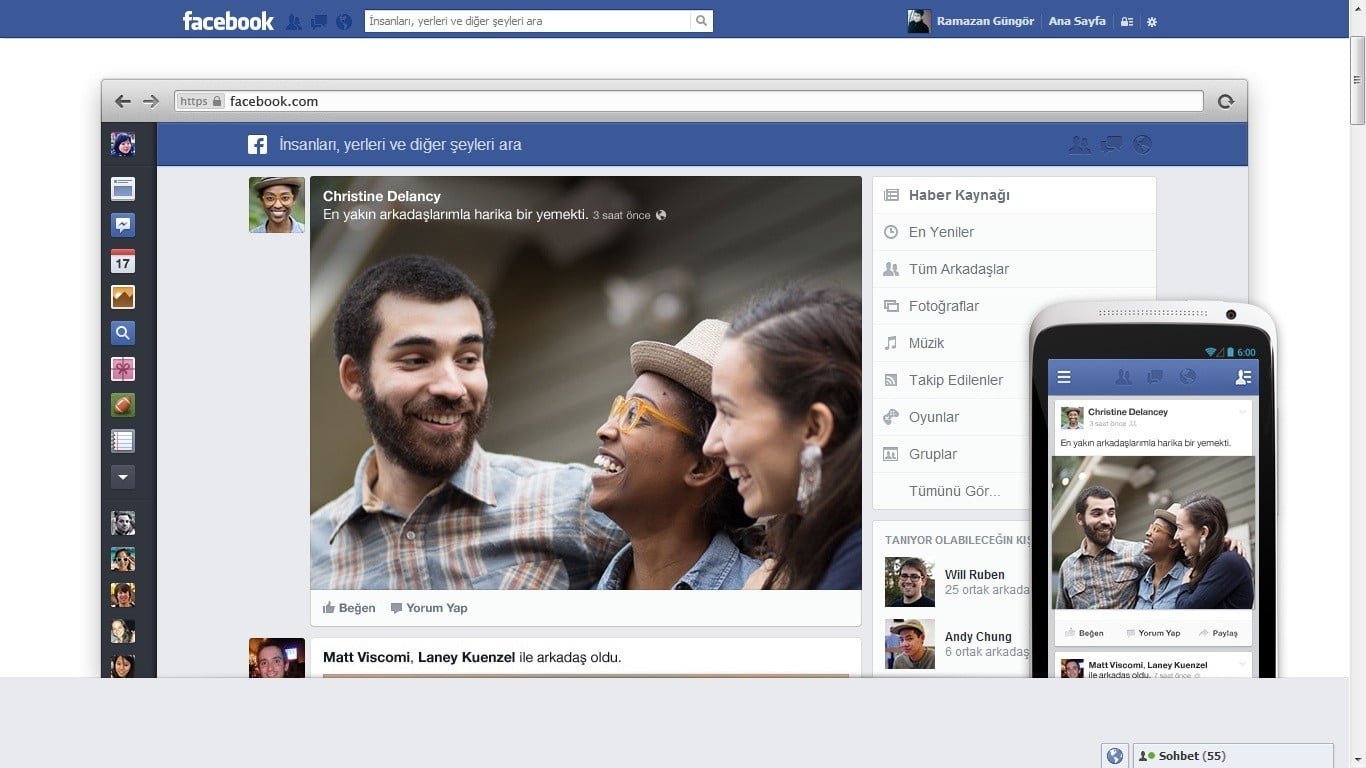Click globe icon beside Sohbet bar
This screenshot has height=768, width=1366.
click(x=1115, y=756)
